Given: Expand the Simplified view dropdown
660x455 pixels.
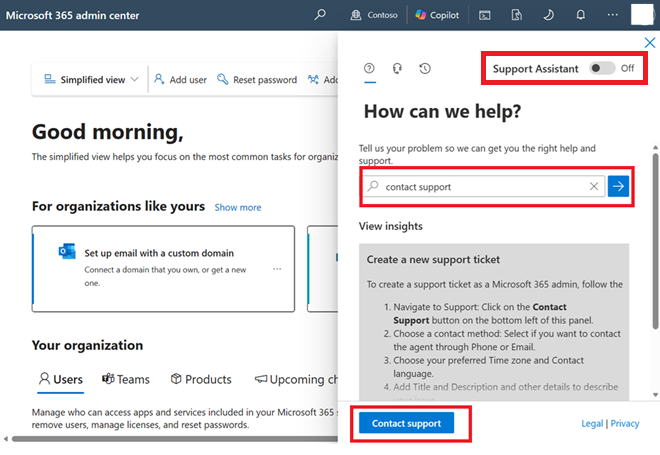Looking at the screenshot, I should [x=91, y=80].
